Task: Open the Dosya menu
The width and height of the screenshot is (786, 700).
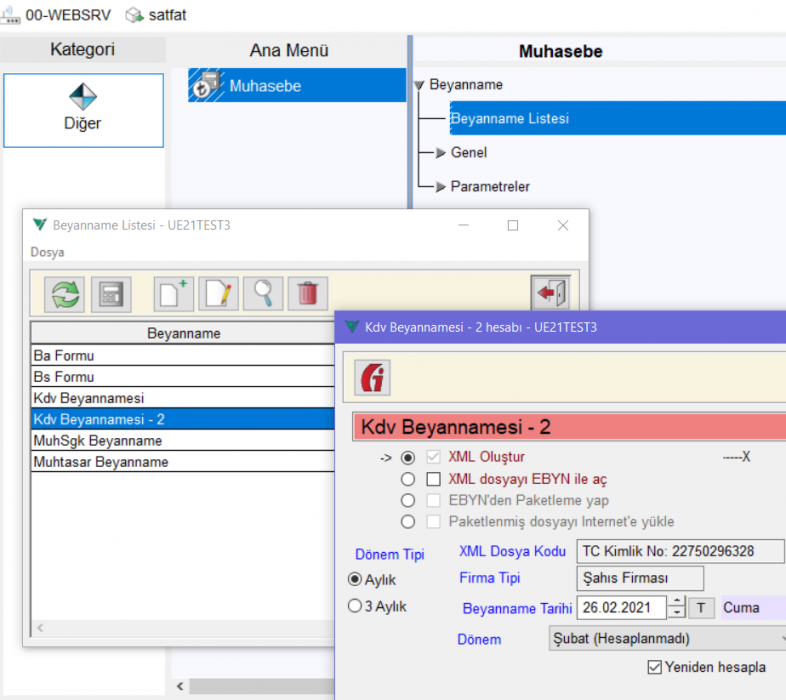Action: click(x=47, y=252)
